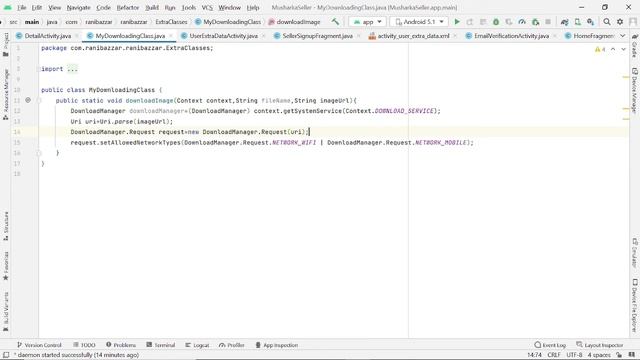Image resolution: width=640 pixels, height=360 pixels.
Task: Open Search Everywhere magnifier icon
Action: pyautogui.click(x=607, y=22)
